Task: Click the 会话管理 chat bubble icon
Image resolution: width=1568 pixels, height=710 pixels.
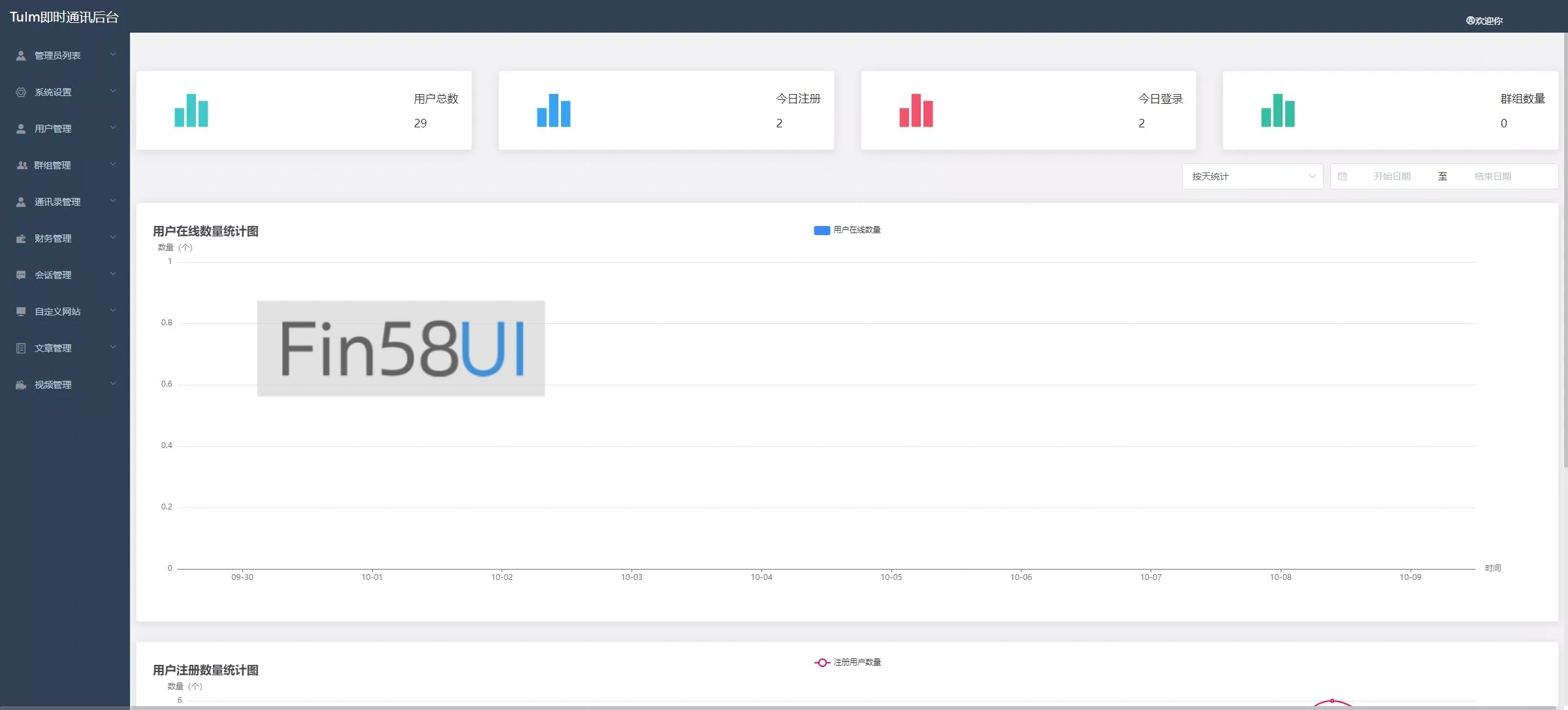Action: (21, 275)
